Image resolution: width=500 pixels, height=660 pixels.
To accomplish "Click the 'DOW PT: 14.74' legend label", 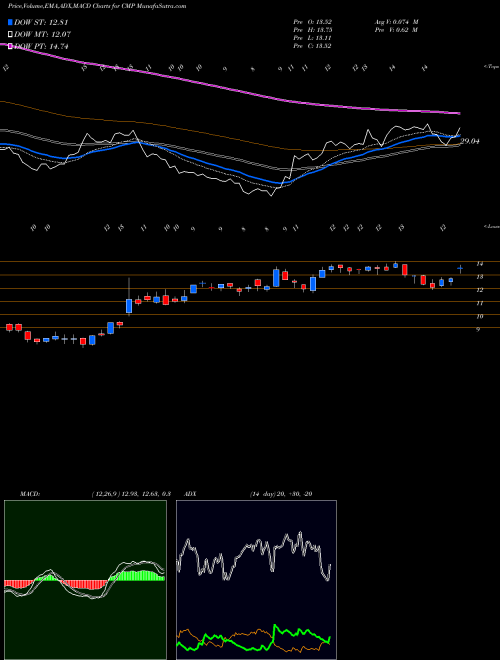I will (x=41, y=46).
